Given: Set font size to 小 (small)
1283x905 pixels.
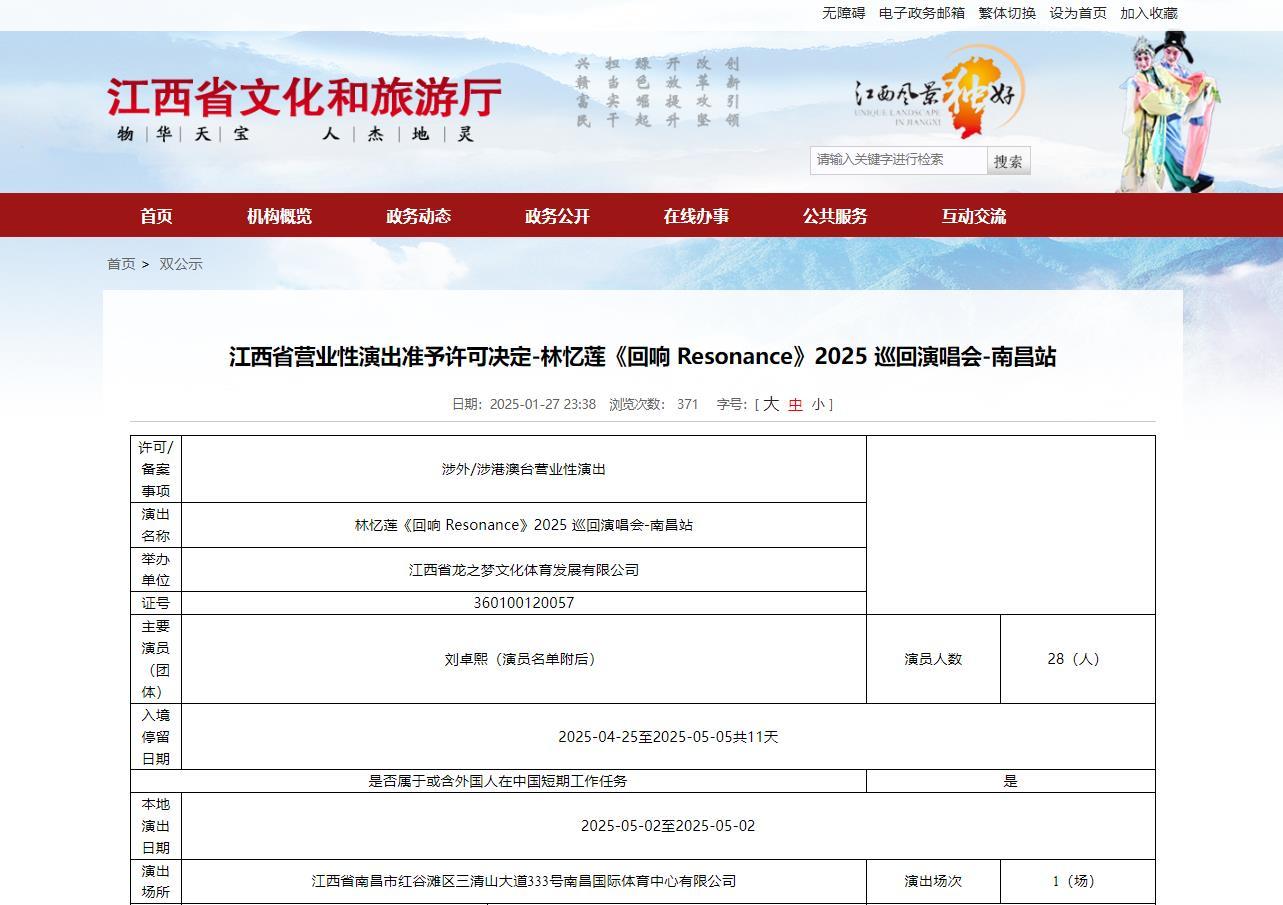Looking at the screenshot, I should (818, 405).
